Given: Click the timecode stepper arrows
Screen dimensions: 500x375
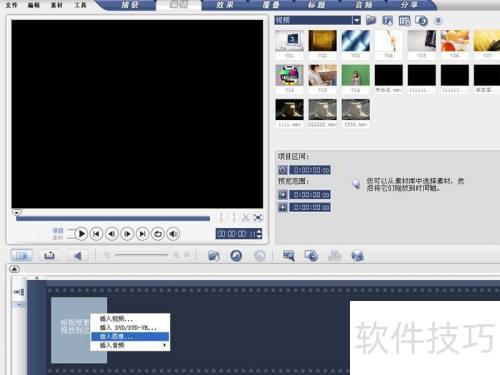Looking at the screenshot, I should click(259, 234).
